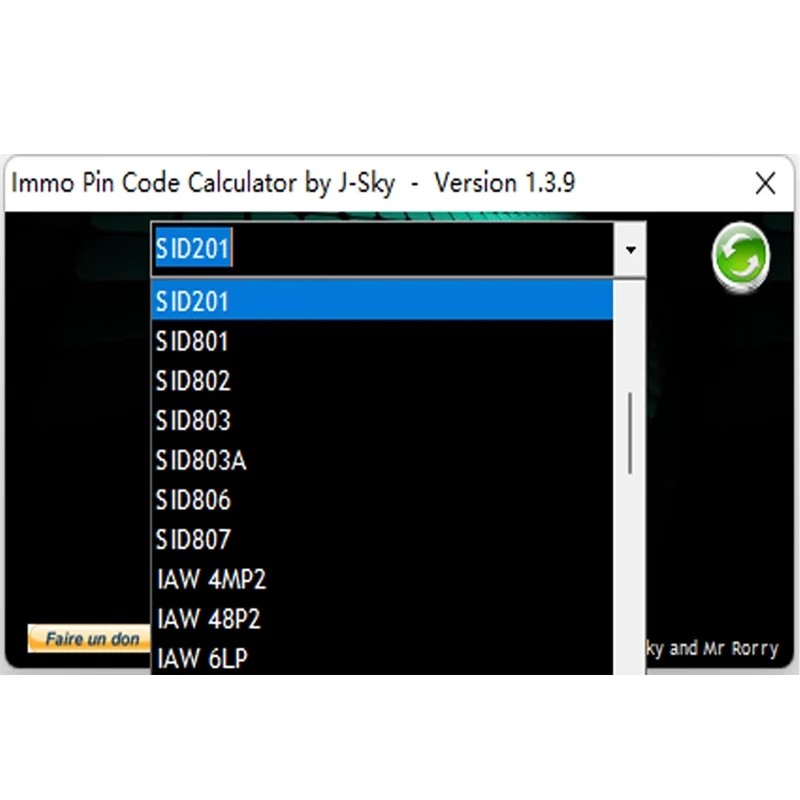The width and height of the screenshot is (800, 800).
Task: Select SID801 from the list
Action: pyautogui.click(x=383, y=341)
